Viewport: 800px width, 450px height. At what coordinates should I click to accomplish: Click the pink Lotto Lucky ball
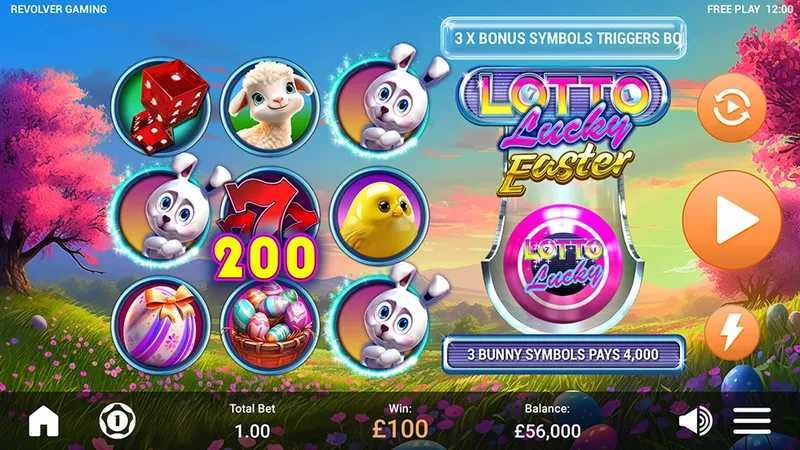click(x=563, y=263)
